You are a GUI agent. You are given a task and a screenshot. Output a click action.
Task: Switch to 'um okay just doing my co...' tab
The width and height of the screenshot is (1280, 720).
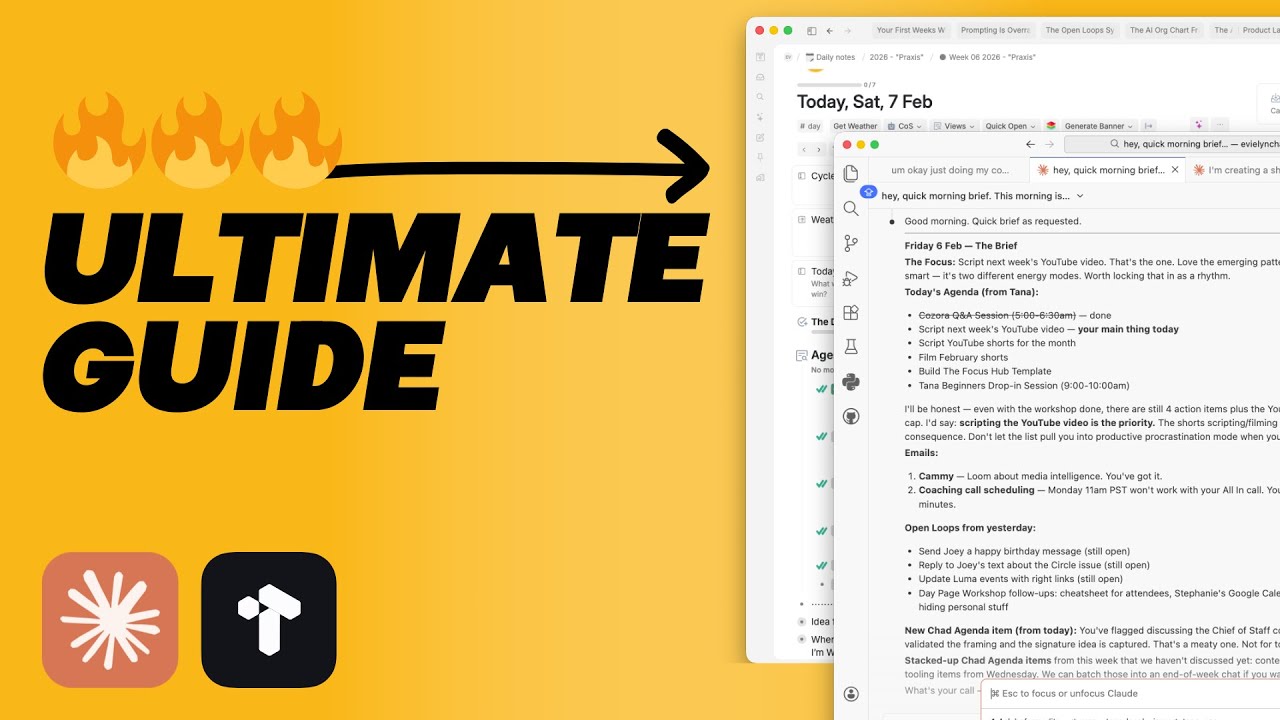(x=950, y=170)
